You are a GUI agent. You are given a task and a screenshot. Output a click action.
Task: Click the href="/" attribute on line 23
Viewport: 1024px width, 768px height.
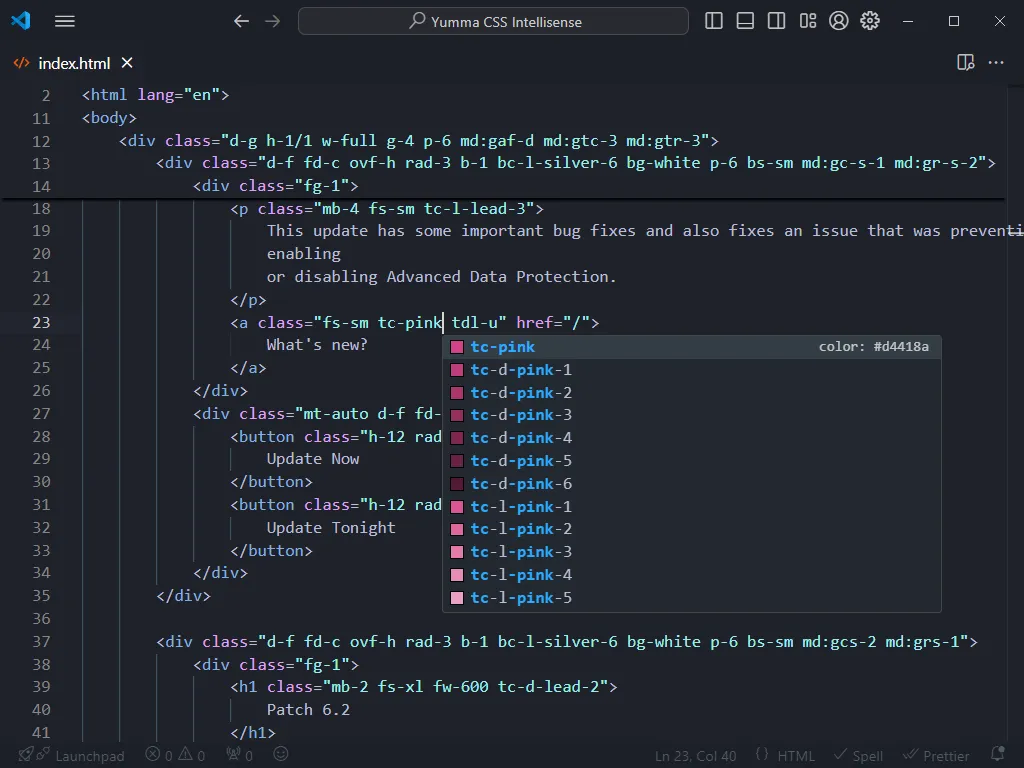tap(553, 323)
